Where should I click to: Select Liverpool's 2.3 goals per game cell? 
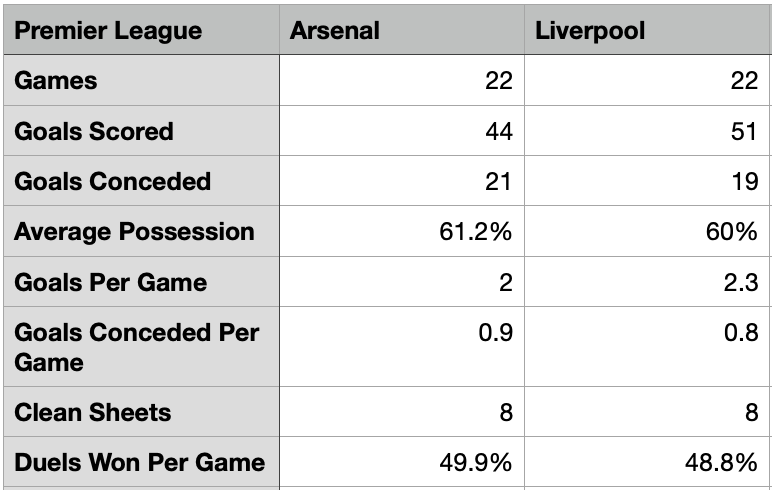[647, 282]
